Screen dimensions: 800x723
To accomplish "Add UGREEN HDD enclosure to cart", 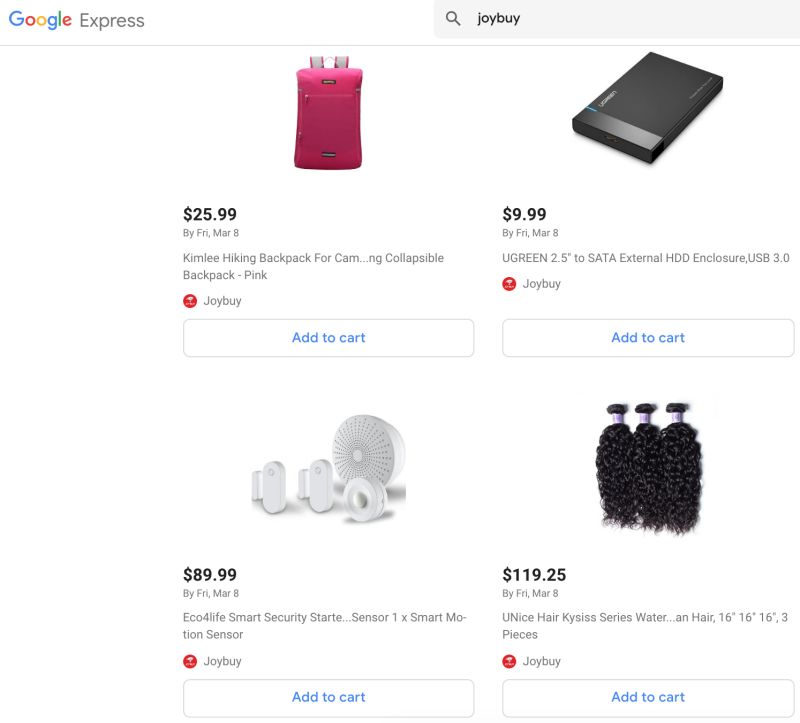I will point(647,338).
